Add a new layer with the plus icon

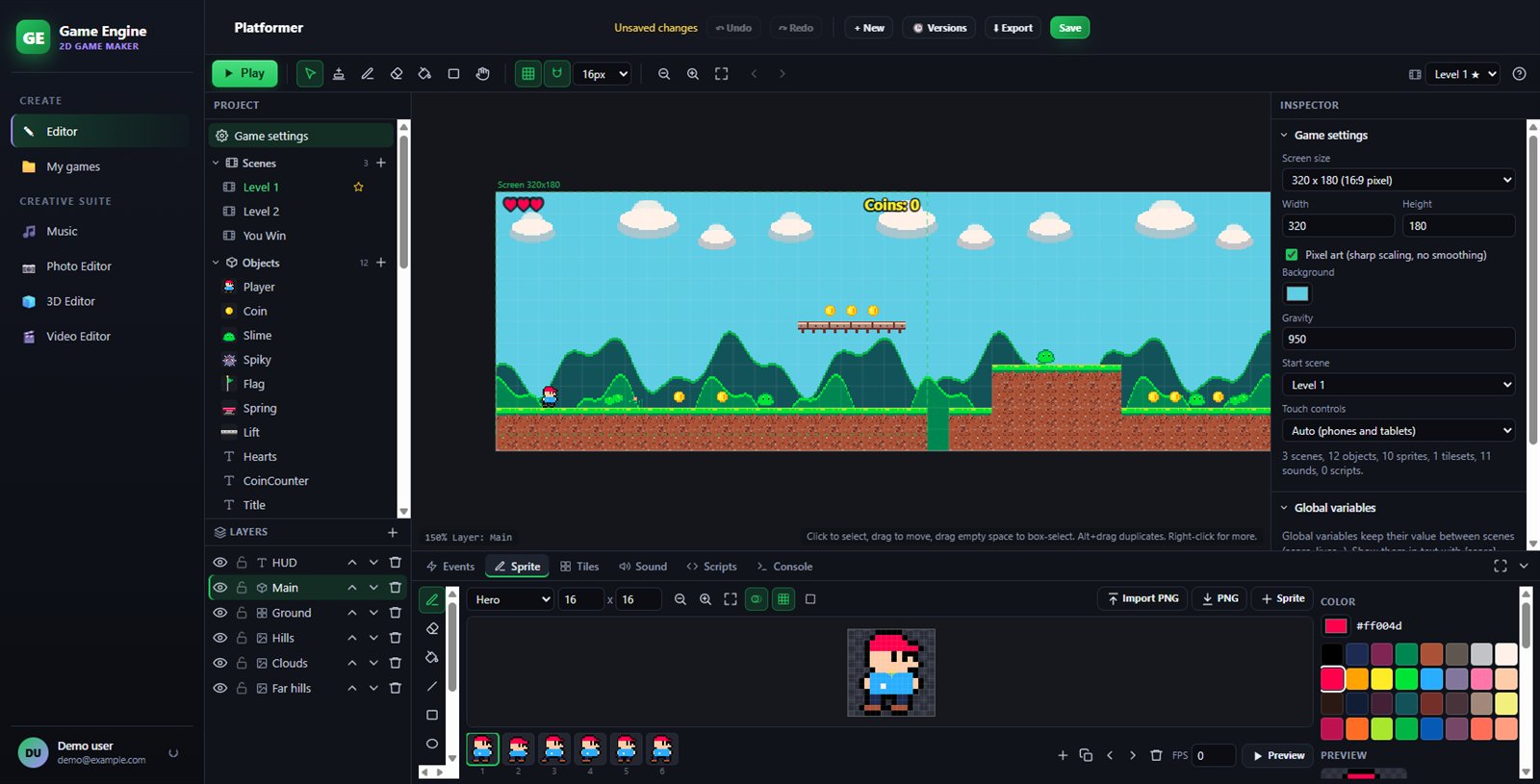(x=393, y=532)
